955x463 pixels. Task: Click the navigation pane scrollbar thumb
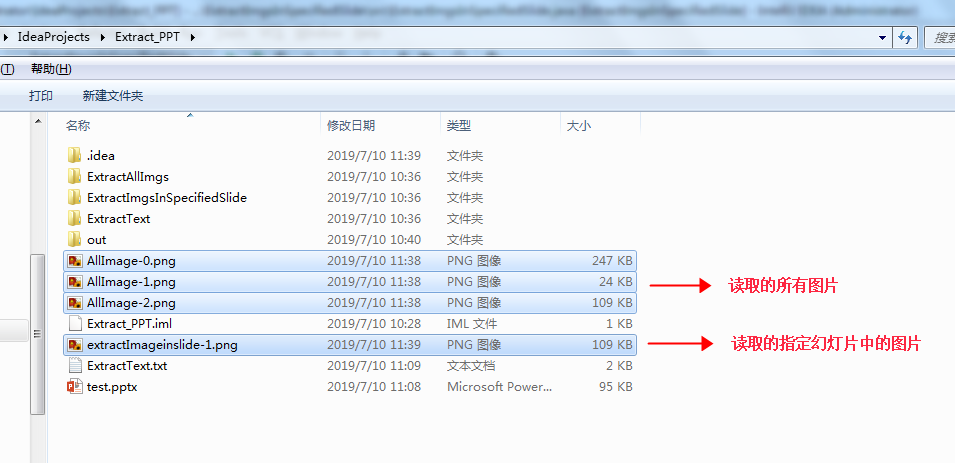click(38, 334)
